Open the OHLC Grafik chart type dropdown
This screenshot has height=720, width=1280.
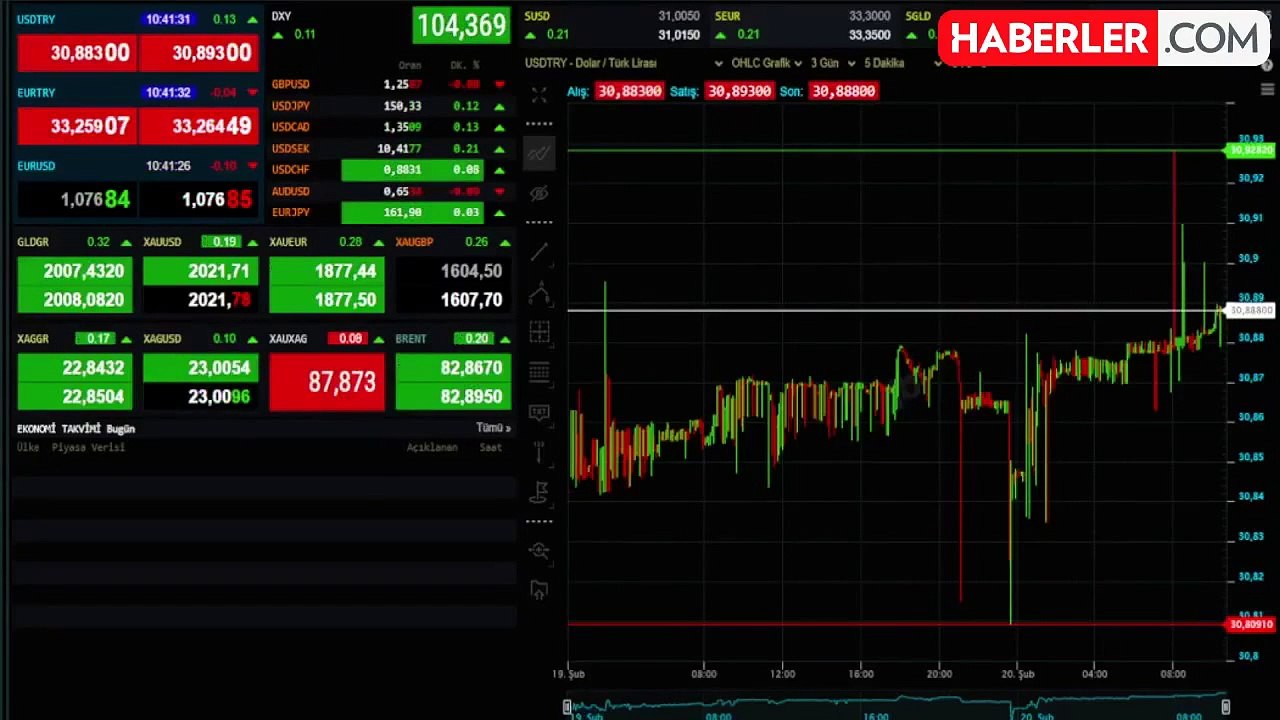pyautogui.click(x=766, y=63)
